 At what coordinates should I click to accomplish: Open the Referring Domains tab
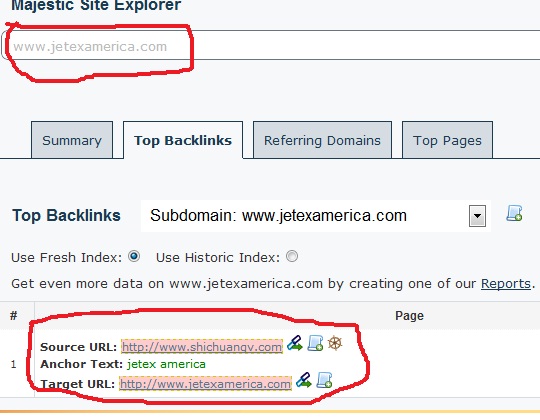pyautogui.click(x=322, y=140)
